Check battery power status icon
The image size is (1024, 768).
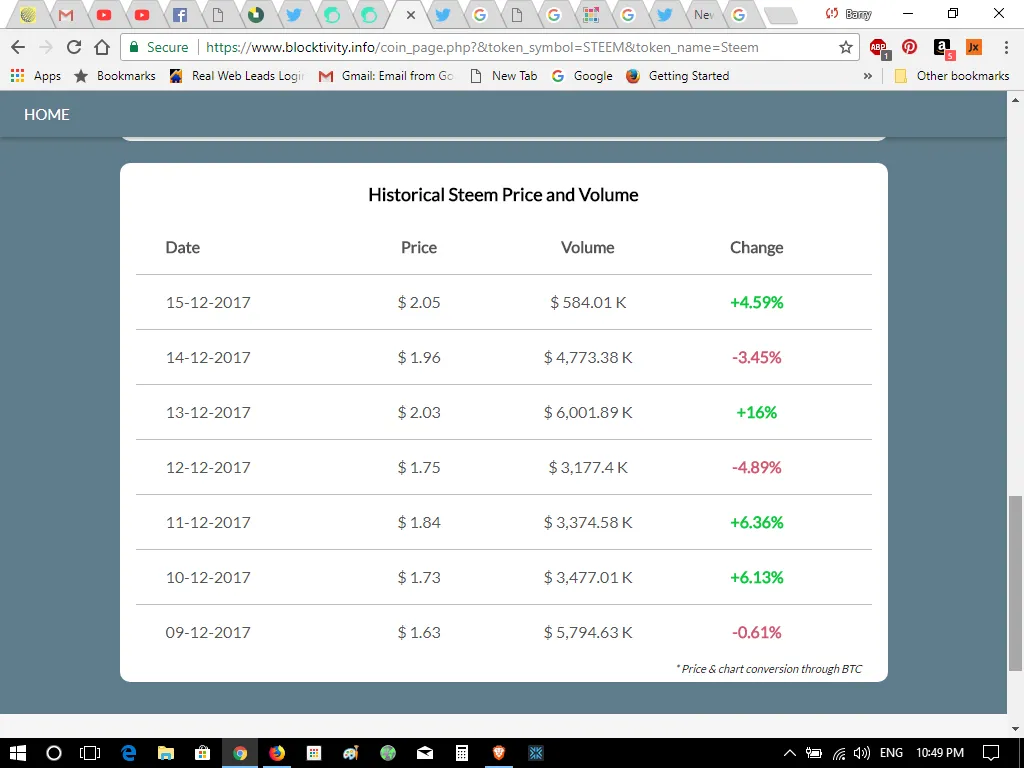pos(814,753)
